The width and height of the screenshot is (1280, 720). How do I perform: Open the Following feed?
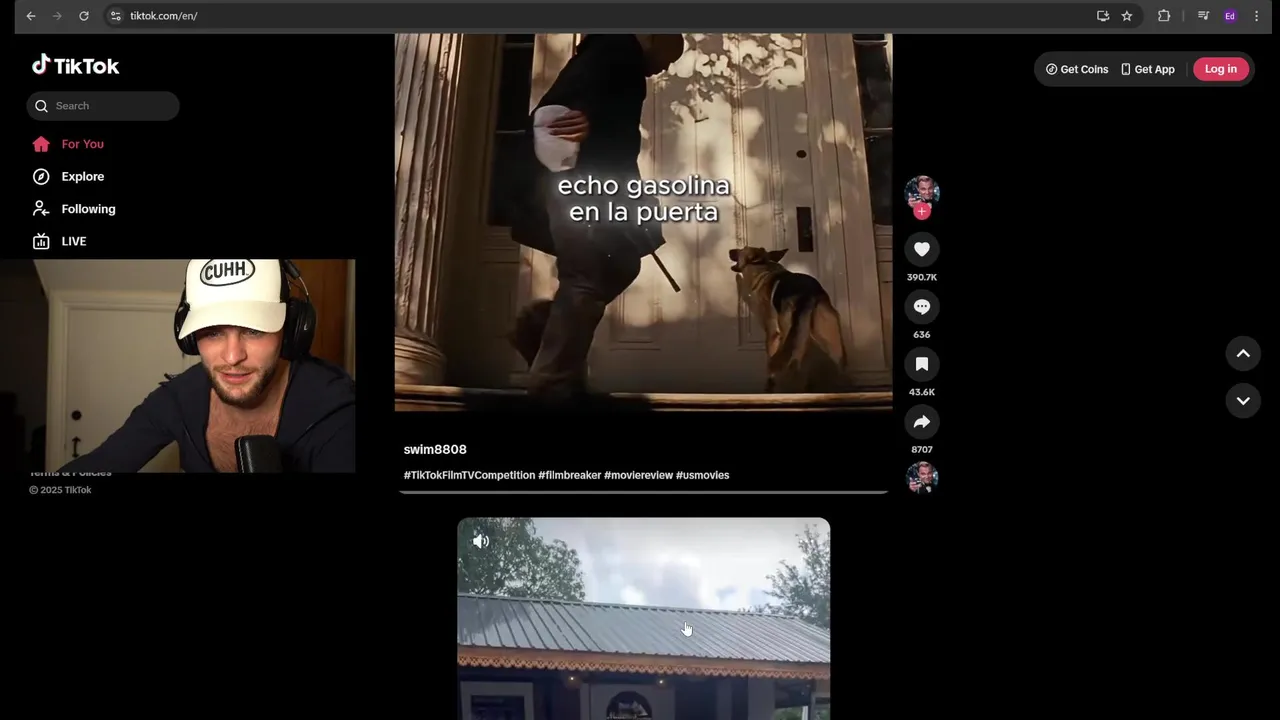coord(88,209)
